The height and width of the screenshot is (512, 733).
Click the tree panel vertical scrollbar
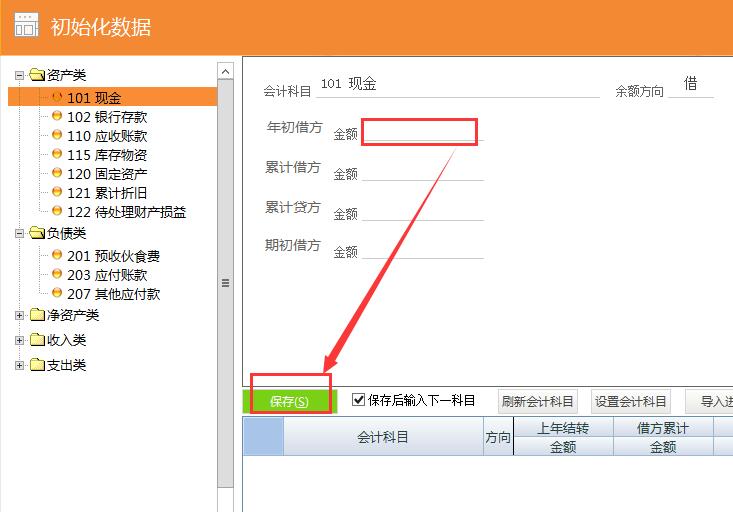point(226,284)
